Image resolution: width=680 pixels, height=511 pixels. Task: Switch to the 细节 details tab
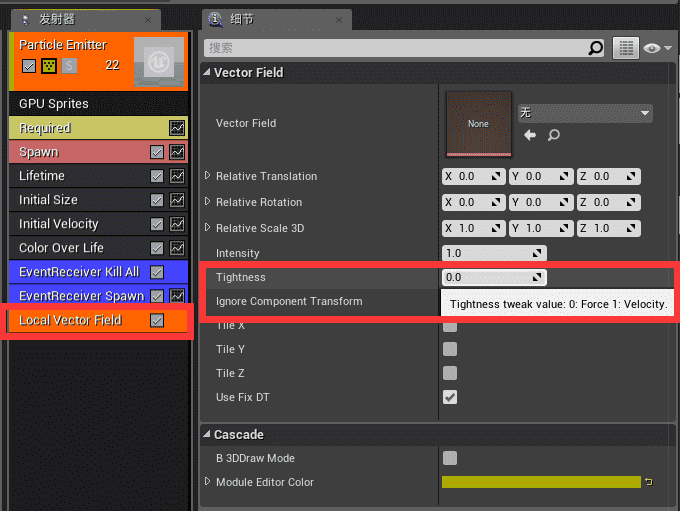238,19
